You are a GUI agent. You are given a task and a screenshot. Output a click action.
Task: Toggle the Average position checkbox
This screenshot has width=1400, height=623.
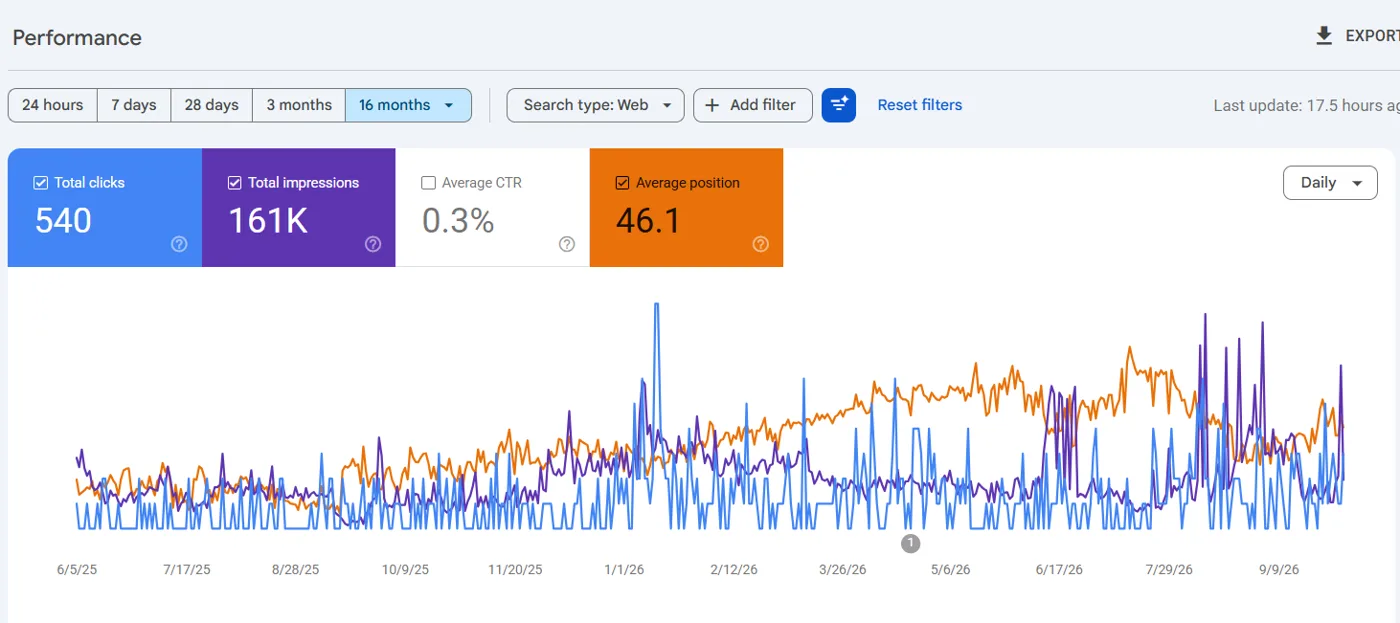(x=623, y=183)
